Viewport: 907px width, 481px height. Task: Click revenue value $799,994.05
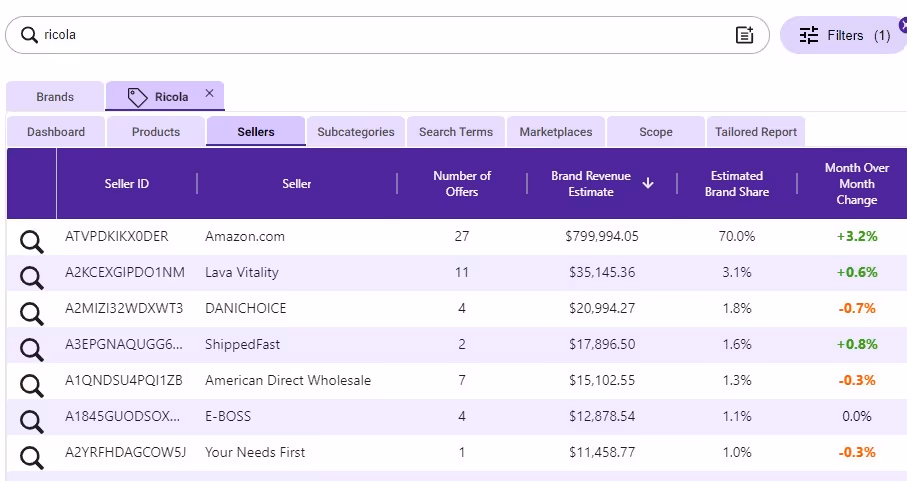[x=602, y=236]
